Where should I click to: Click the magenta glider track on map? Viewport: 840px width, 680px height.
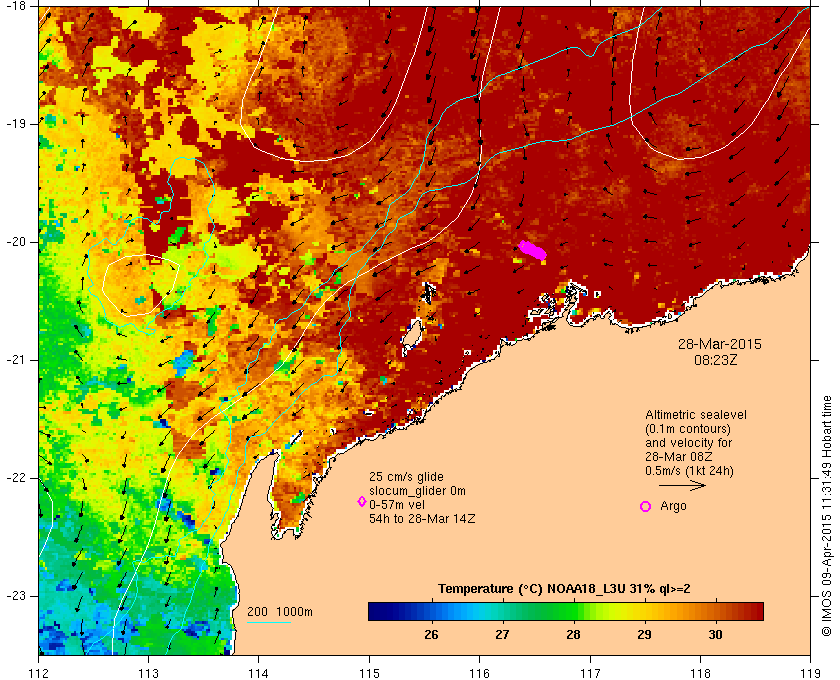532,250
